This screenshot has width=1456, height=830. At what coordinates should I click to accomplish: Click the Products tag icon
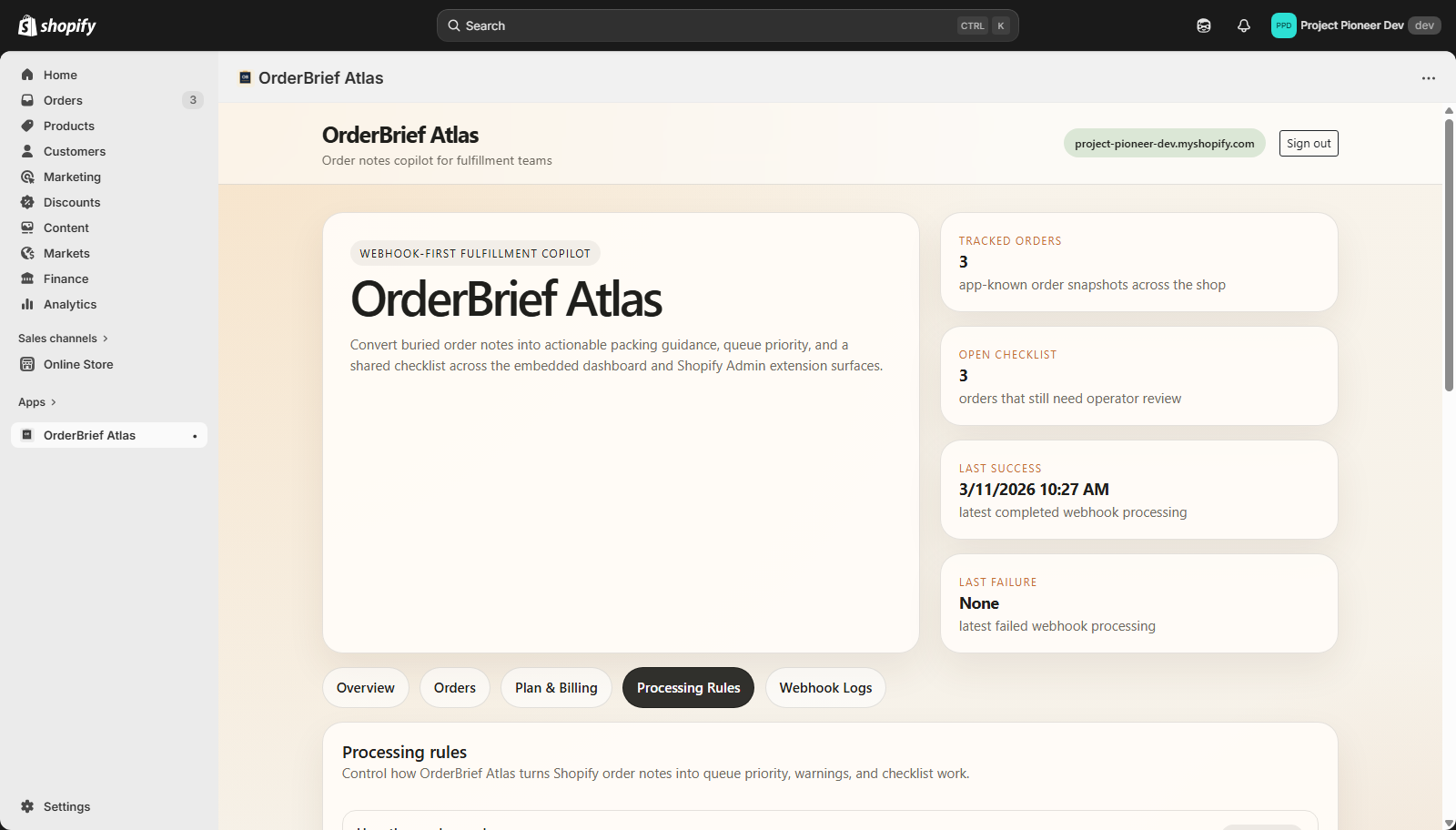coord(27,126)
